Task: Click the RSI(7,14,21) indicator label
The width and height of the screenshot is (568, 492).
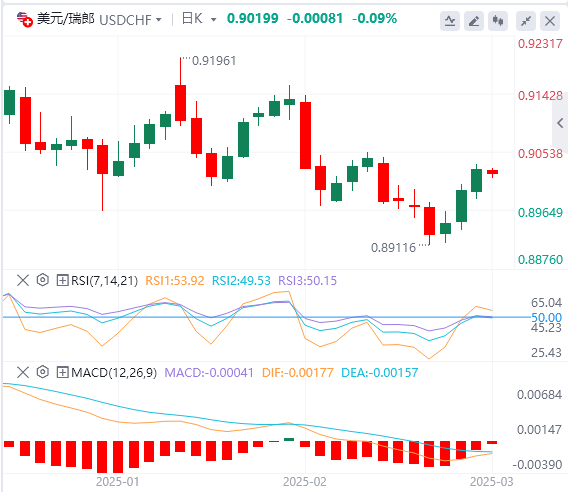Action: (105, 280)
